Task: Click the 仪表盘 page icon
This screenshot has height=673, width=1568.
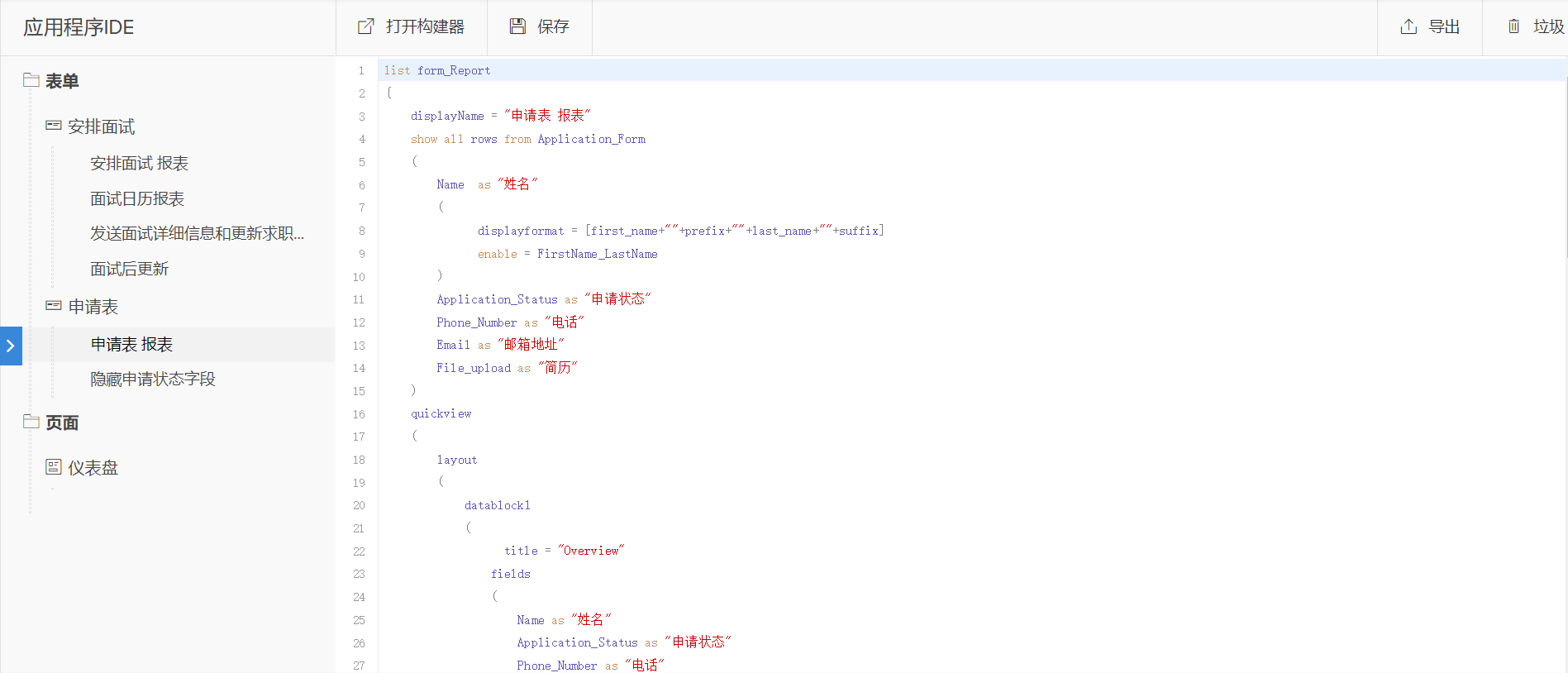Action: (x=54, y=467)
